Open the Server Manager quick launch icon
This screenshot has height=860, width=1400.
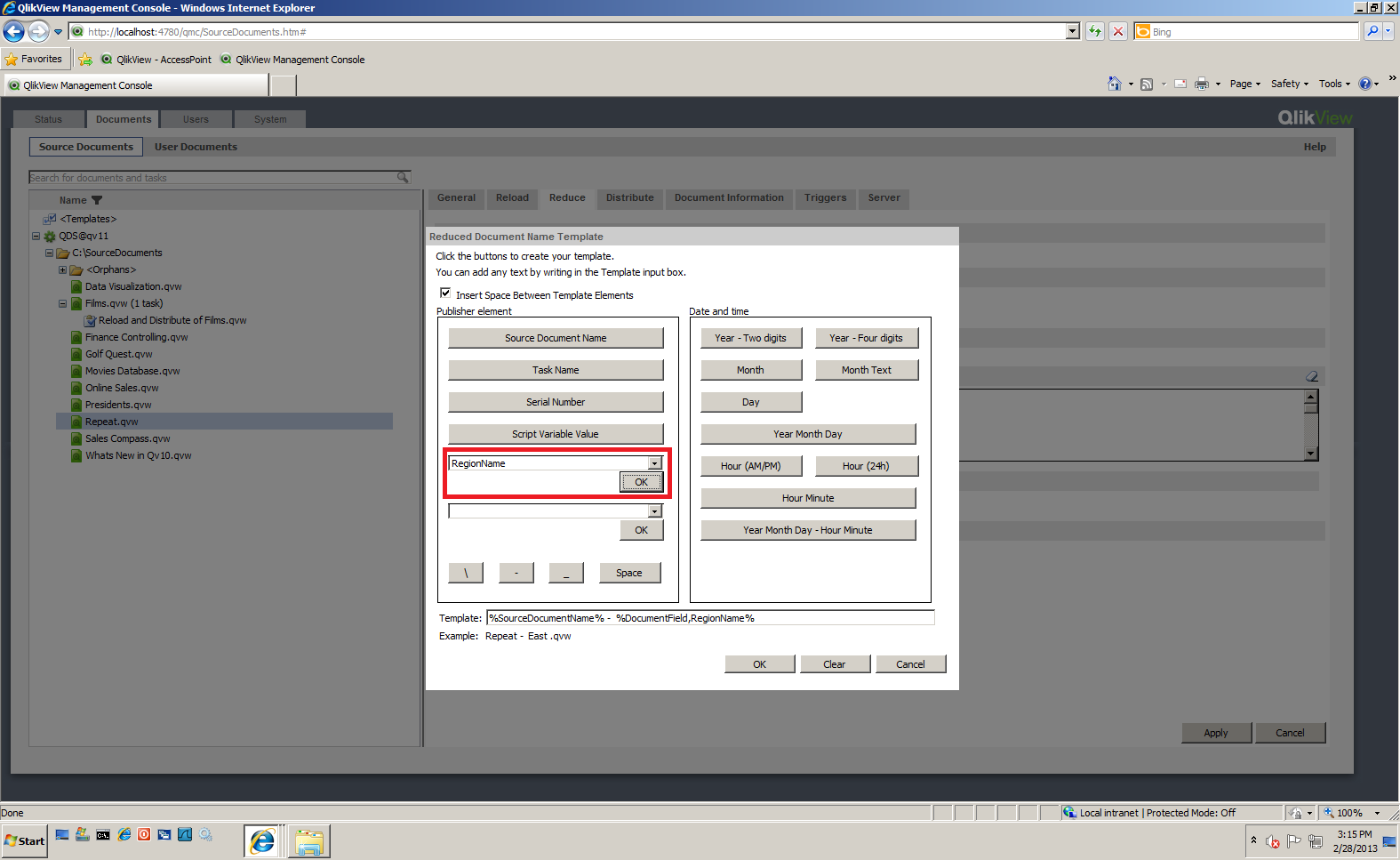click(82, 834)
